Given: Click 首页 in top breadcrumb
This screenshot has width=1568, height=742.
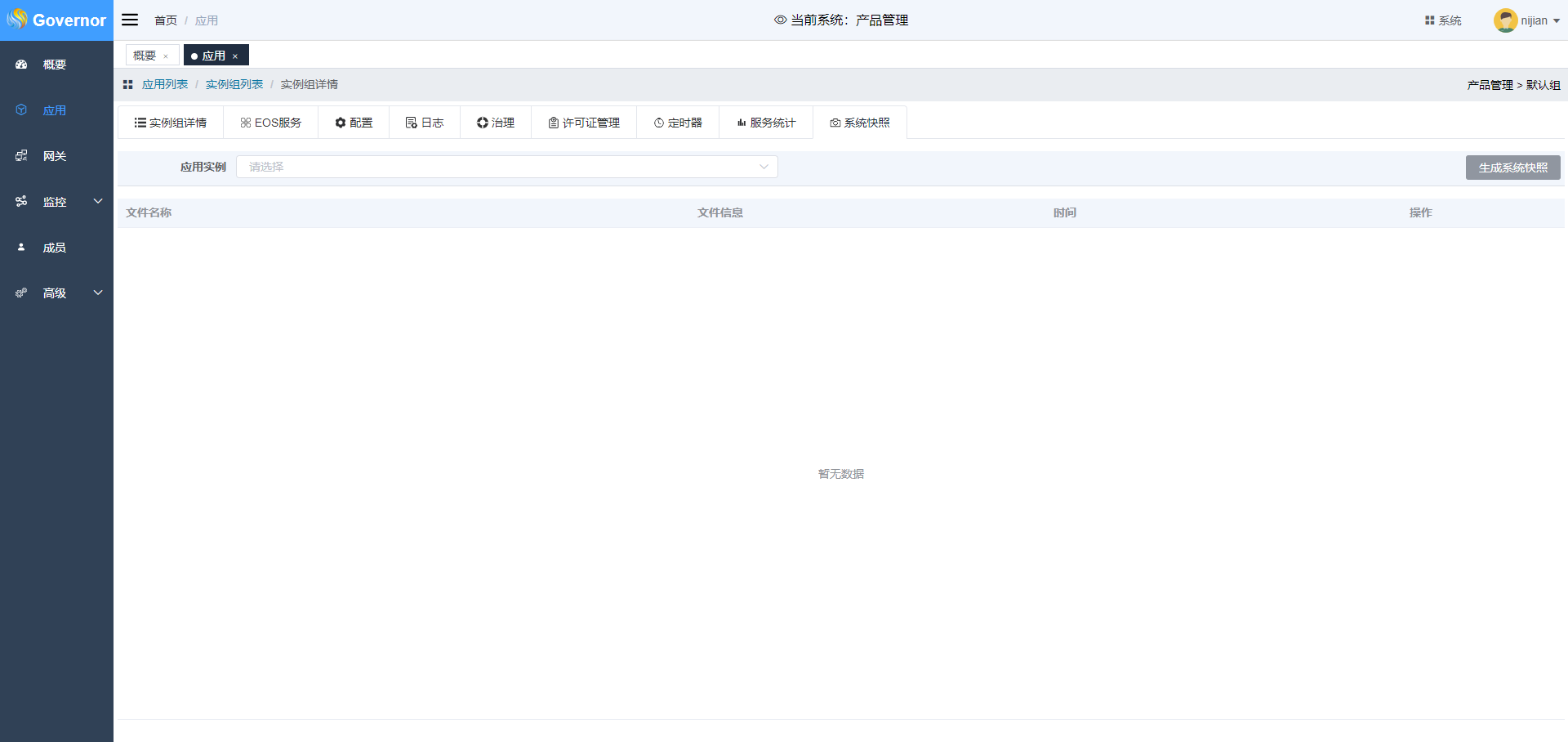Looking at the screenshot, I should [166, 20].
